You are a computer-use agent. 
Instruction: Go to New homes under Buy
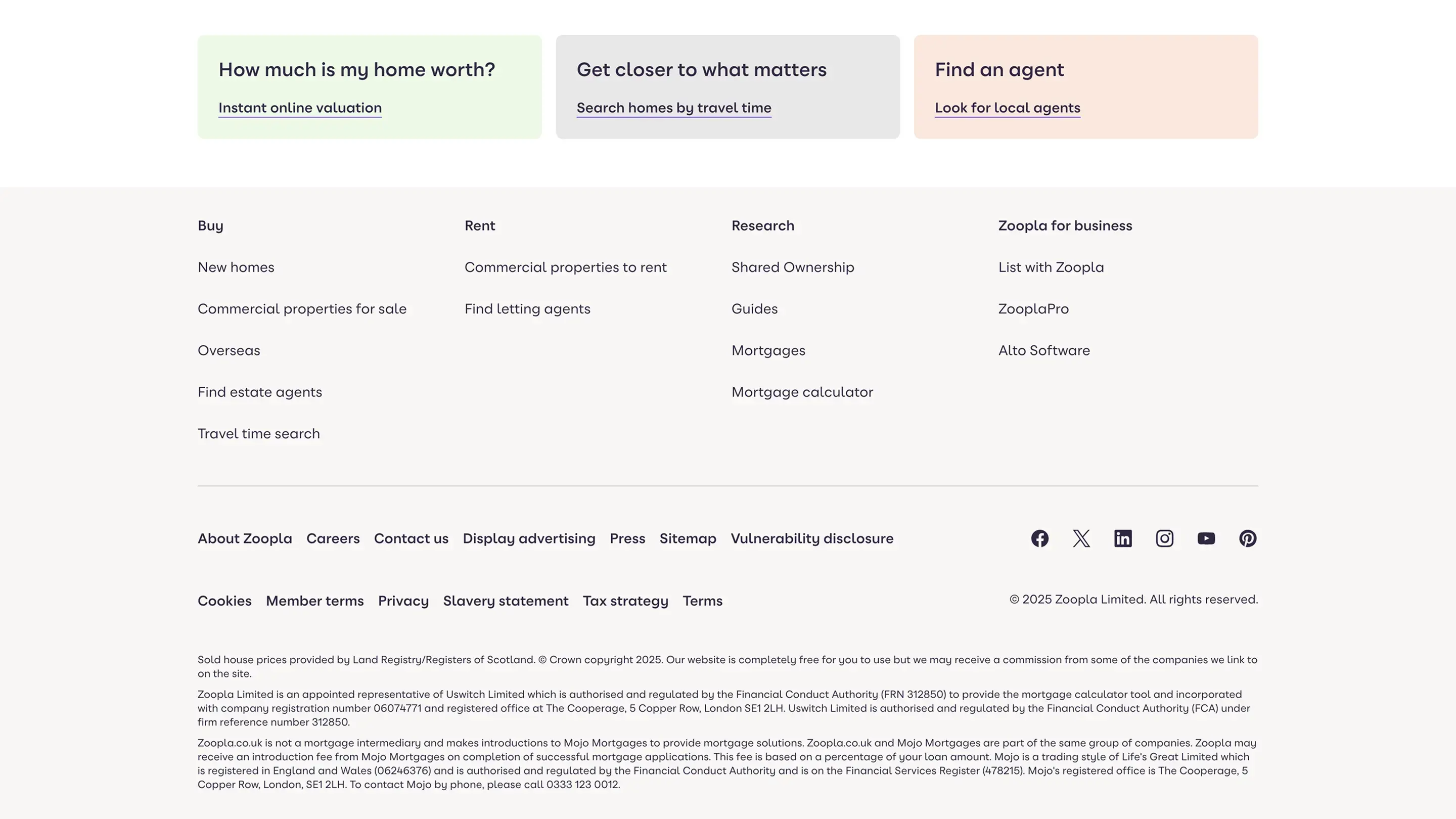[x=236, y=267]
